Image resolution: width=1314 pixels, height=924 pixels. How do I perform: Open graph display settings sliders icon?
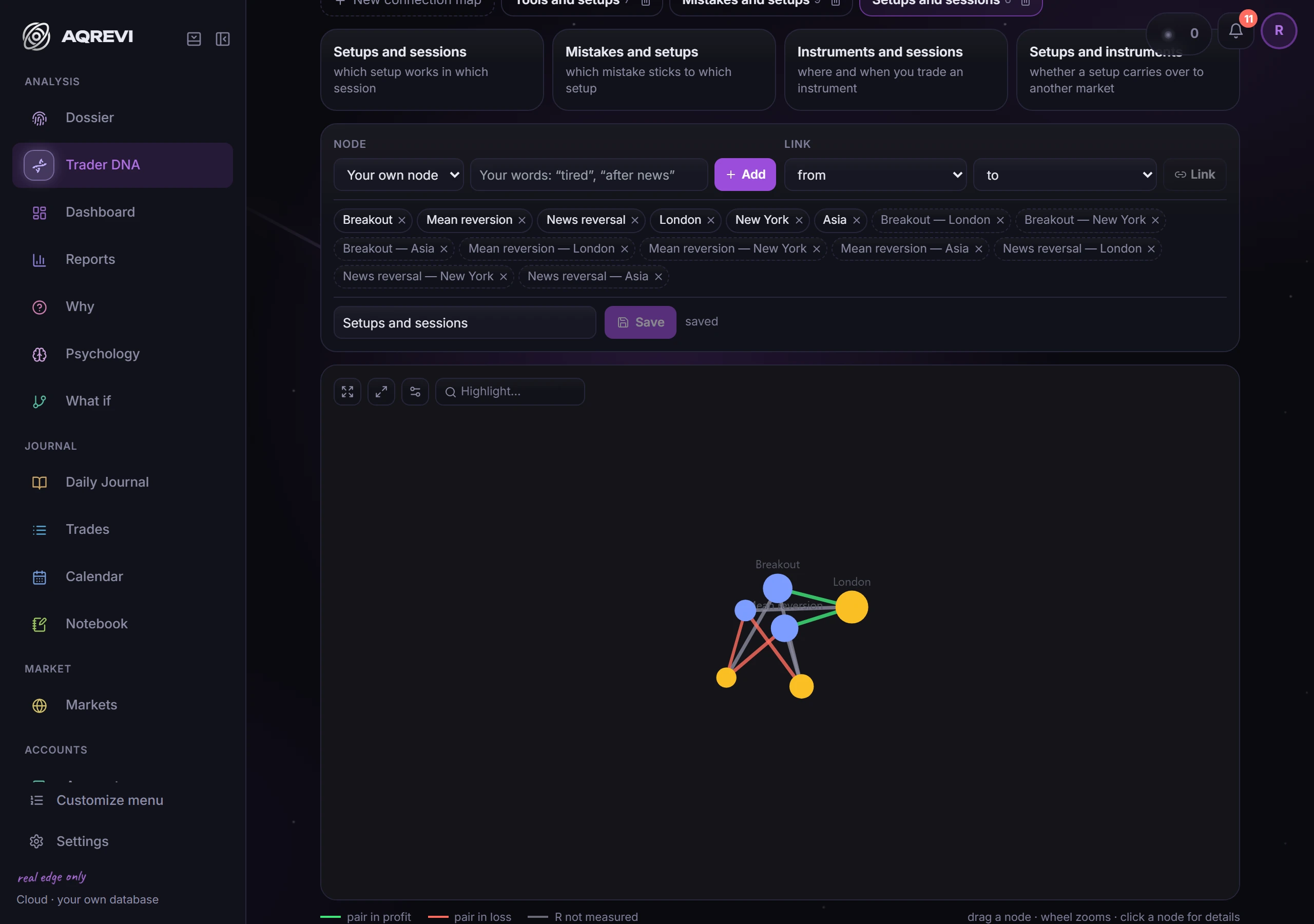tap(415, 392)
